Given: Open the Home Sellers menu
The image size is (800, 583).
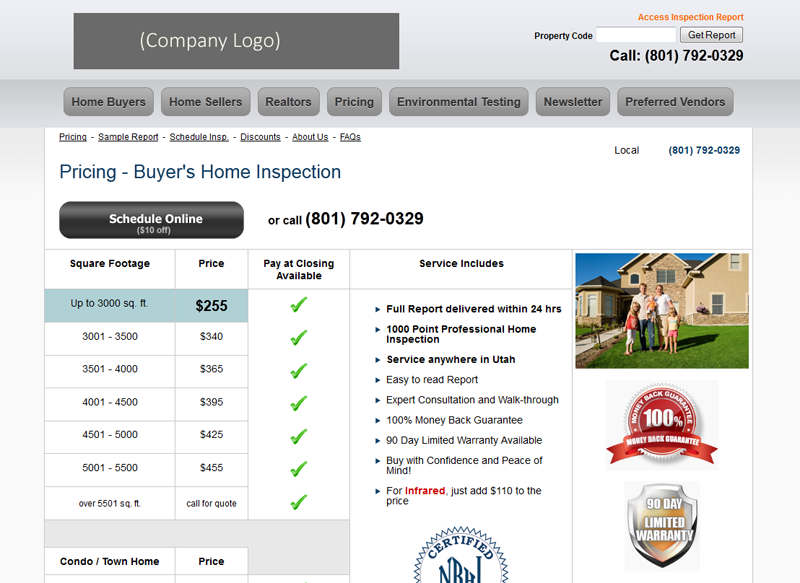Looking at the screenshot, I should 206,102.
